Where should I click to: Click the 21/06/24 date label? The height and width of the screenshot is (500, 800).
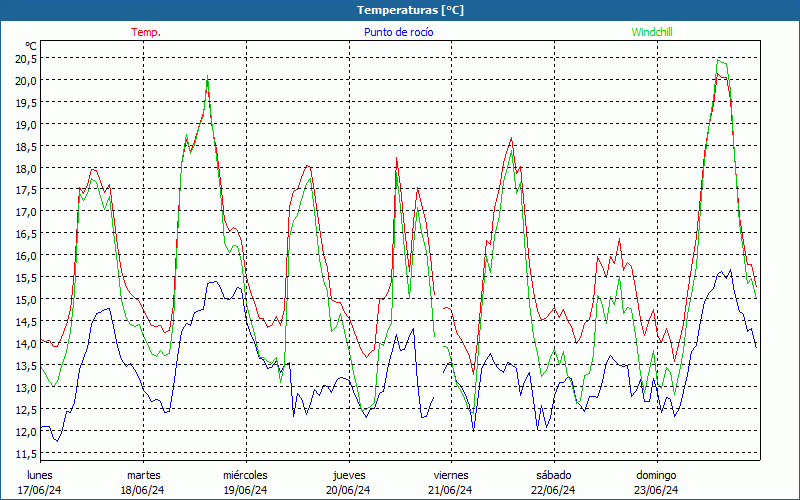click(451, 490)
